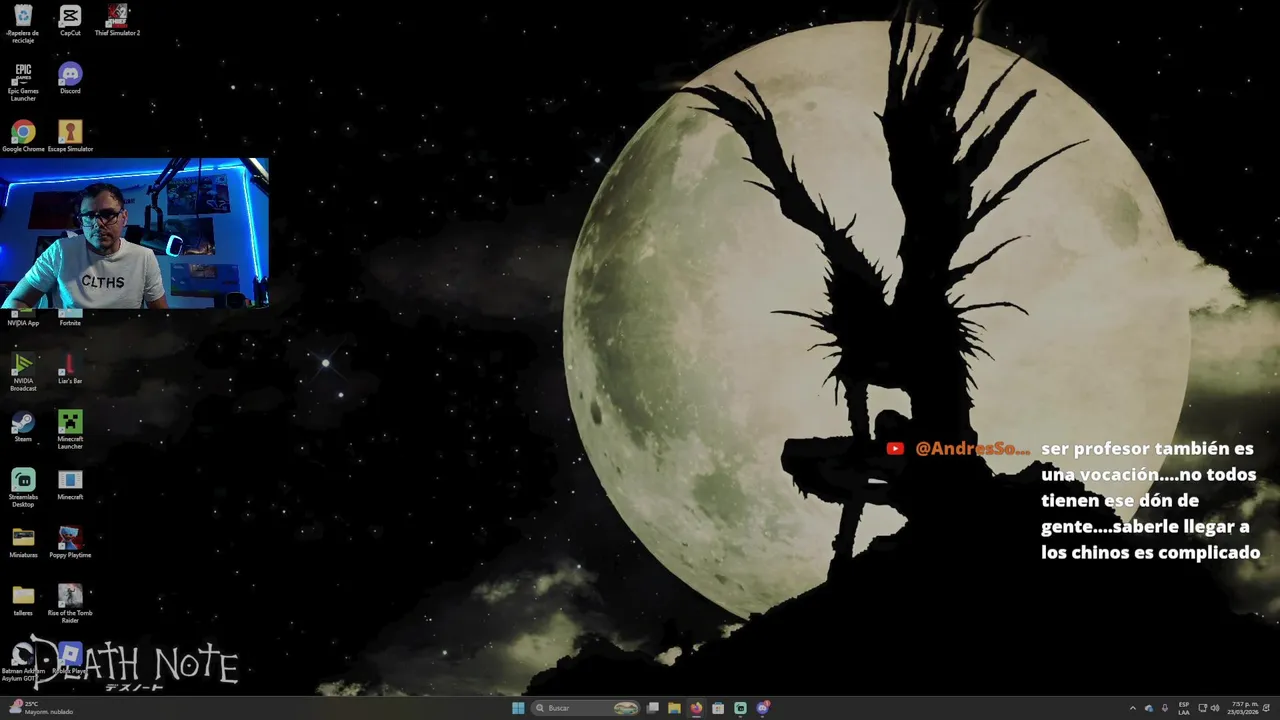
Task: Select the Roblox Player shortcut
Action: (70, 658)
